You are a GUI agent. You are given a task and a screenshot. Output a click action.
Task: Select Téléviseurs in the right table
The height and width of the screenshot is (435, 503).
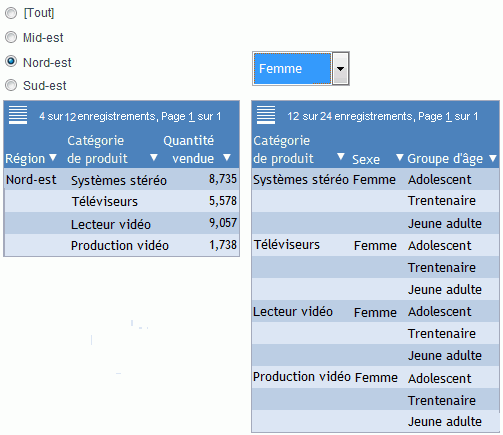pyautogui.click(x=287, y=245)
